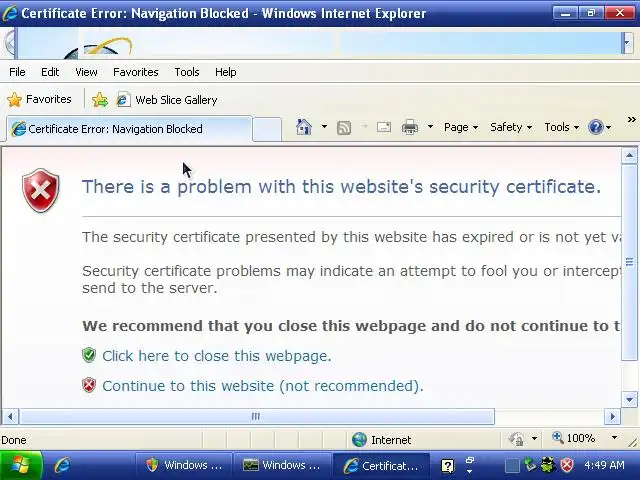The height and width of the screenshot is (480, 640).
Task: Click the taskbar restore windows icon
Action: [469, 460]
